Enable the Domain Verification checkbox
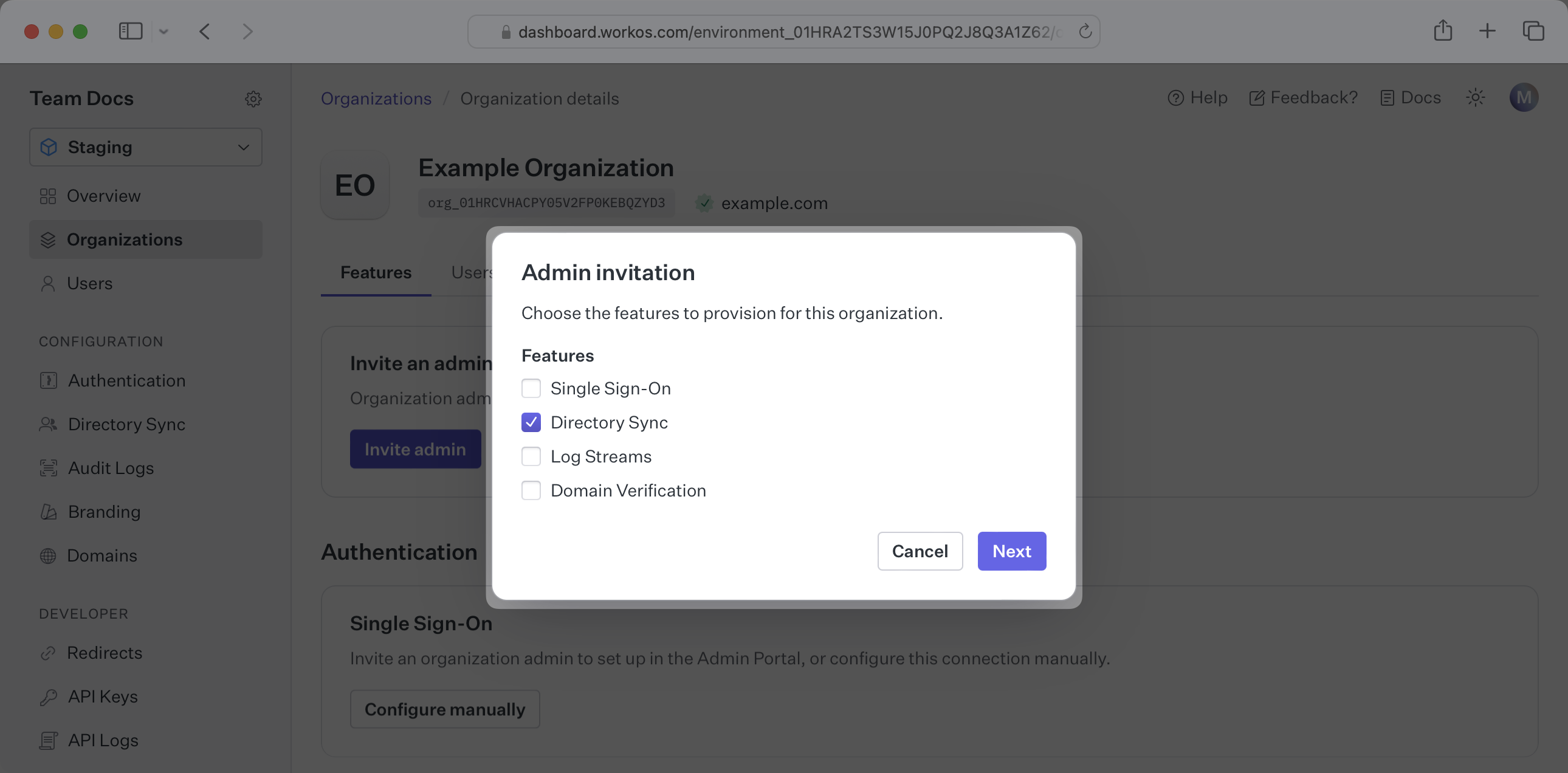 [530, 490]
